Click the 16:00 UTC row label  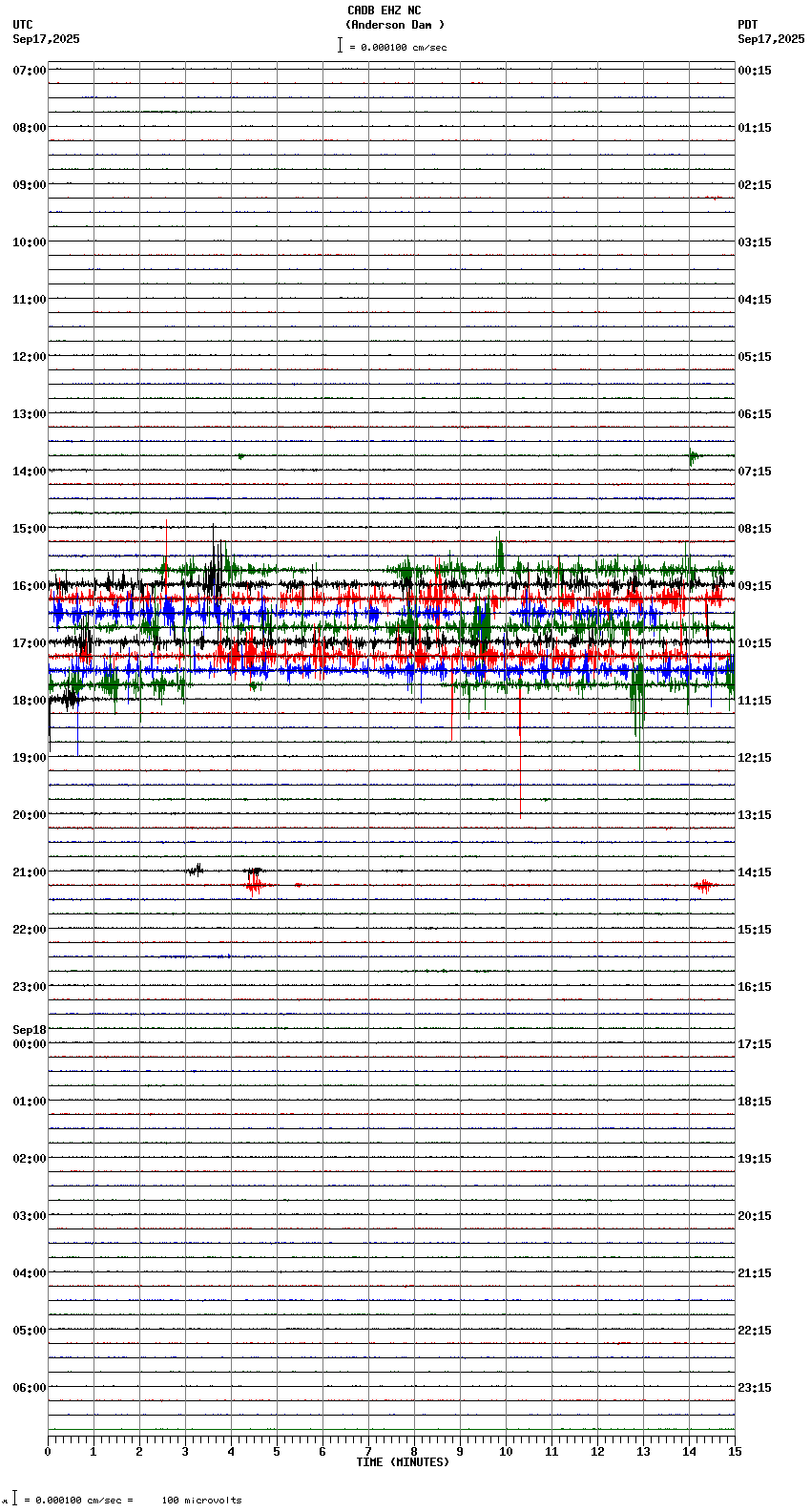30,586
